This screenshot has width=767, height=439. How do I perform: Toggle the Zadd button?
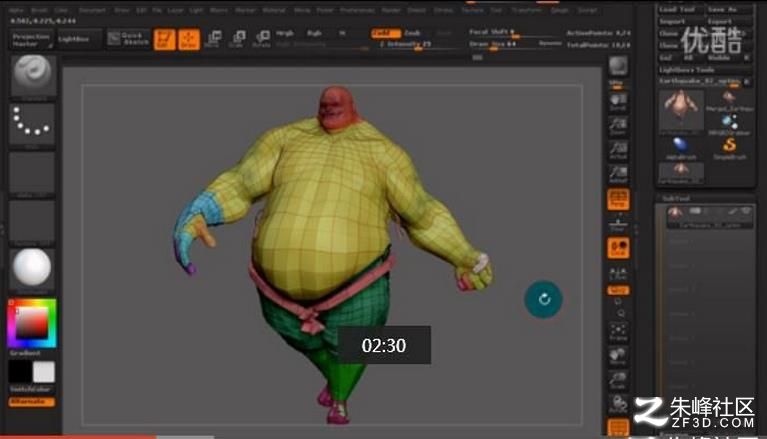click(385, 33)
